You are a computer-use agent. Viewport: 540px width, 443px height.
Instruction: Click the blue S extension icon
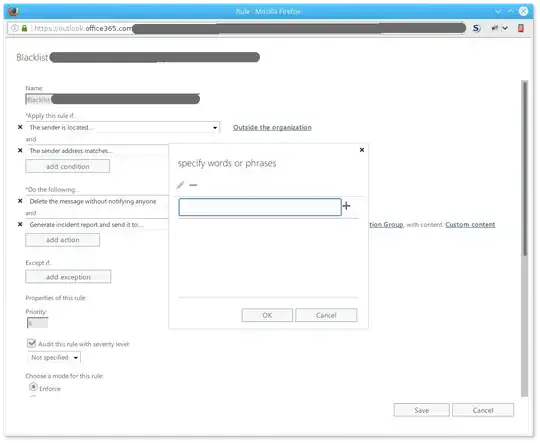(477, 28)
